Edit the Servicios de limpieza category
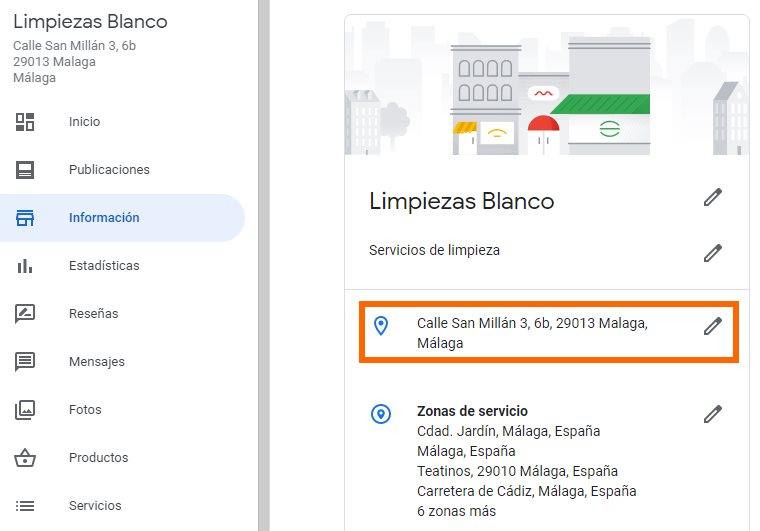 [x=712, y=253]
